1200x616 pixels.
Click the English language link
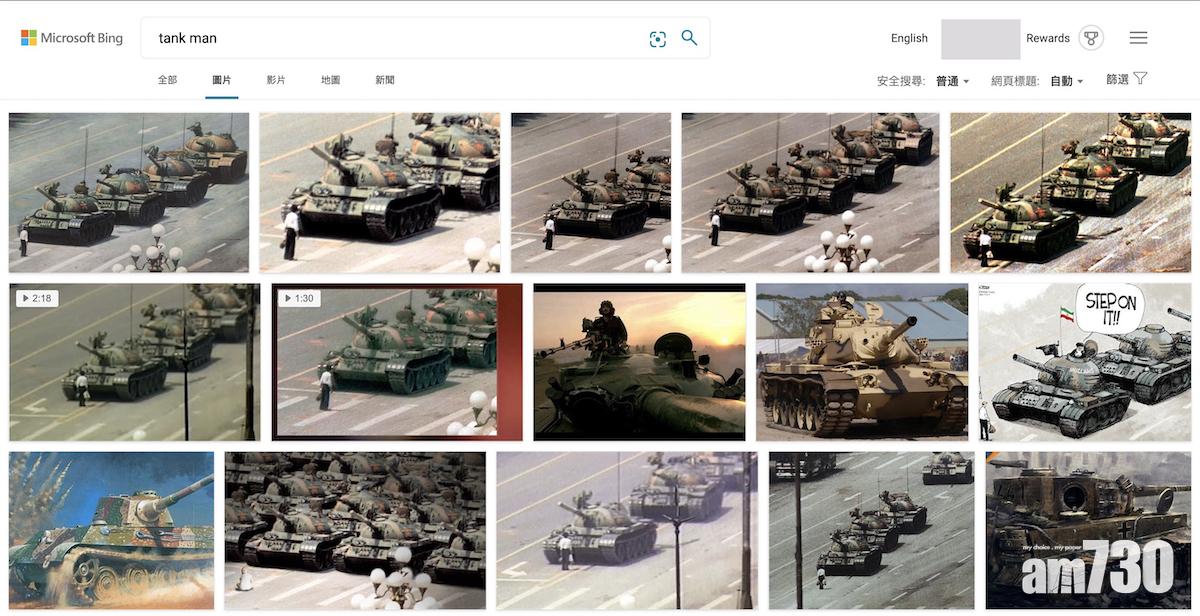tap(909, 38)
